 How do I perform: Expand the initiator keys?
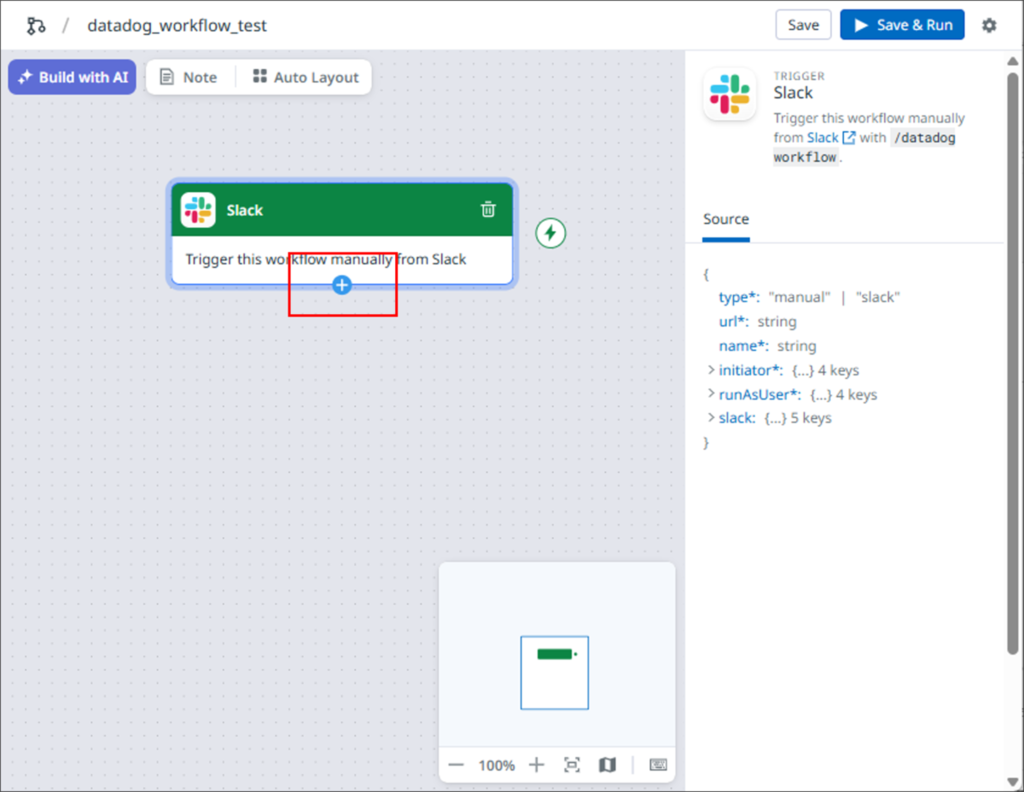click(711, 370)
